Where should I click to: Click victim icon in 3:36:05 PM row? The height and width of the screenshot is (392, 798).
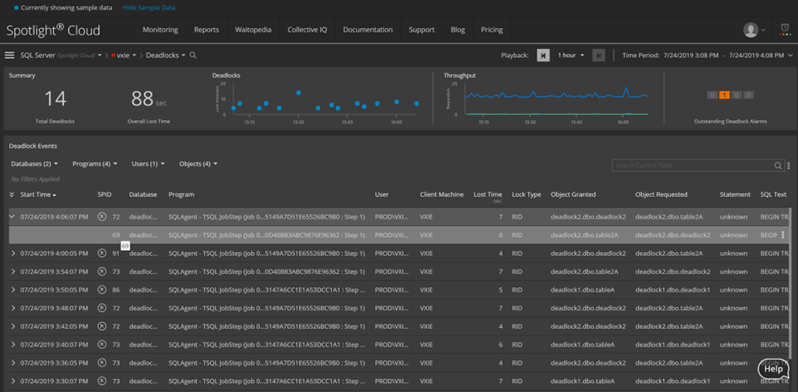pos(102,363)
